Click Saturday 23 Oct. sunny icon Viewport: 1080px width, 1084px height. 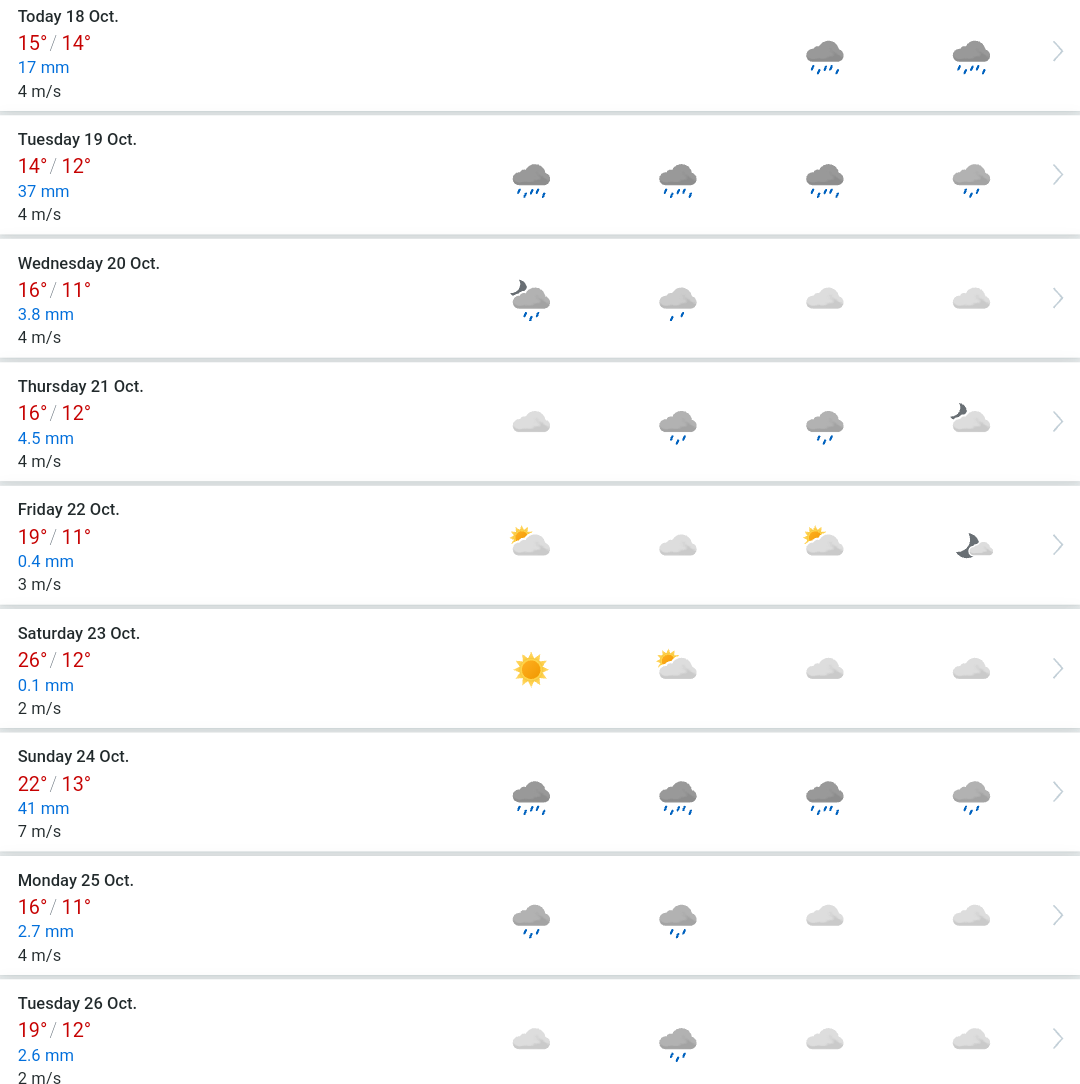tap(531, 669)
